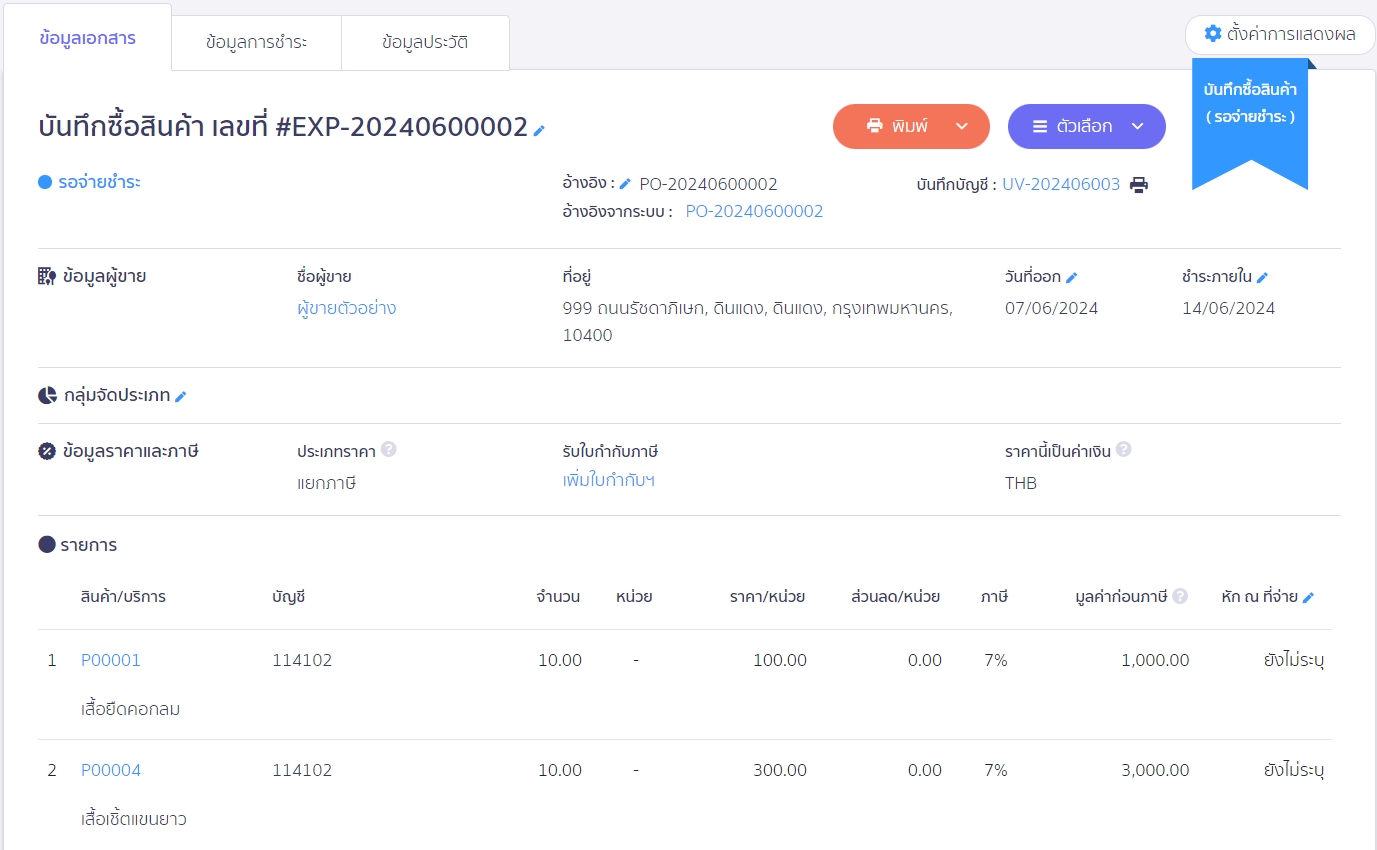Click the printer icon inside the พิมพ์ button
The height and width of the screenshot is (850, 1377).
pos(874,126)
